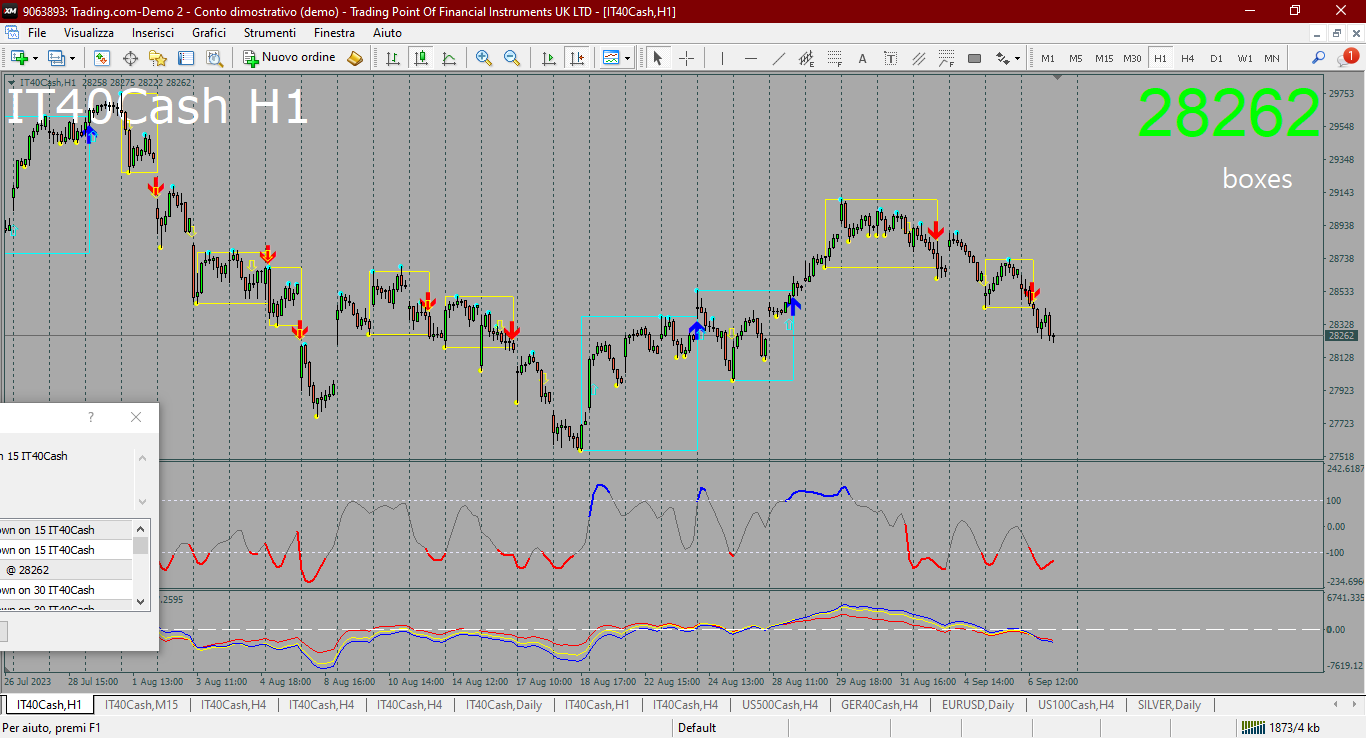Switch to W1 timeframe

pos(1244,58)
